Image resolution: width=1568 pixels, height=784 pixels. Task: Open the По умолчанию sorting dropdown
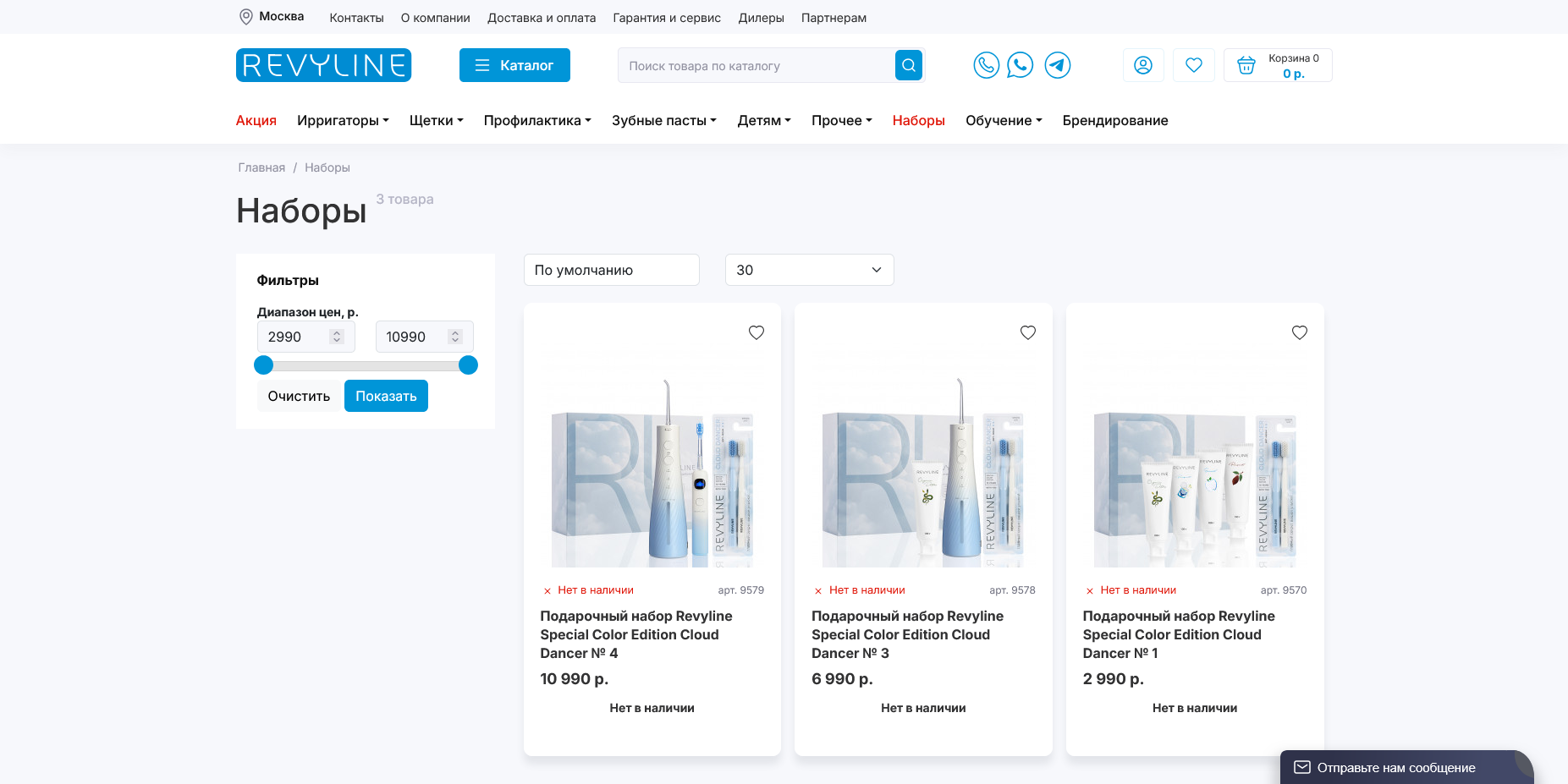click(x=612, y=270)
